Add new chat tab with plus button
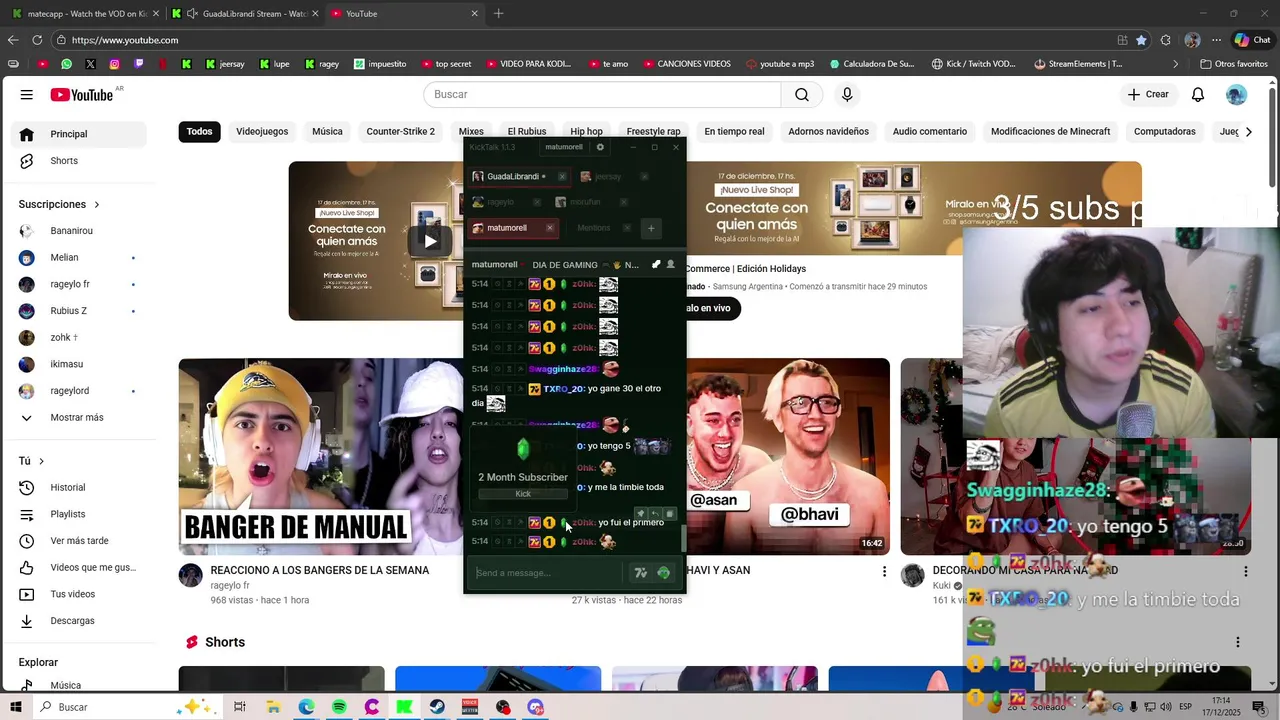The height and width of the screenshot is (720, 1280). click(651, 228)
